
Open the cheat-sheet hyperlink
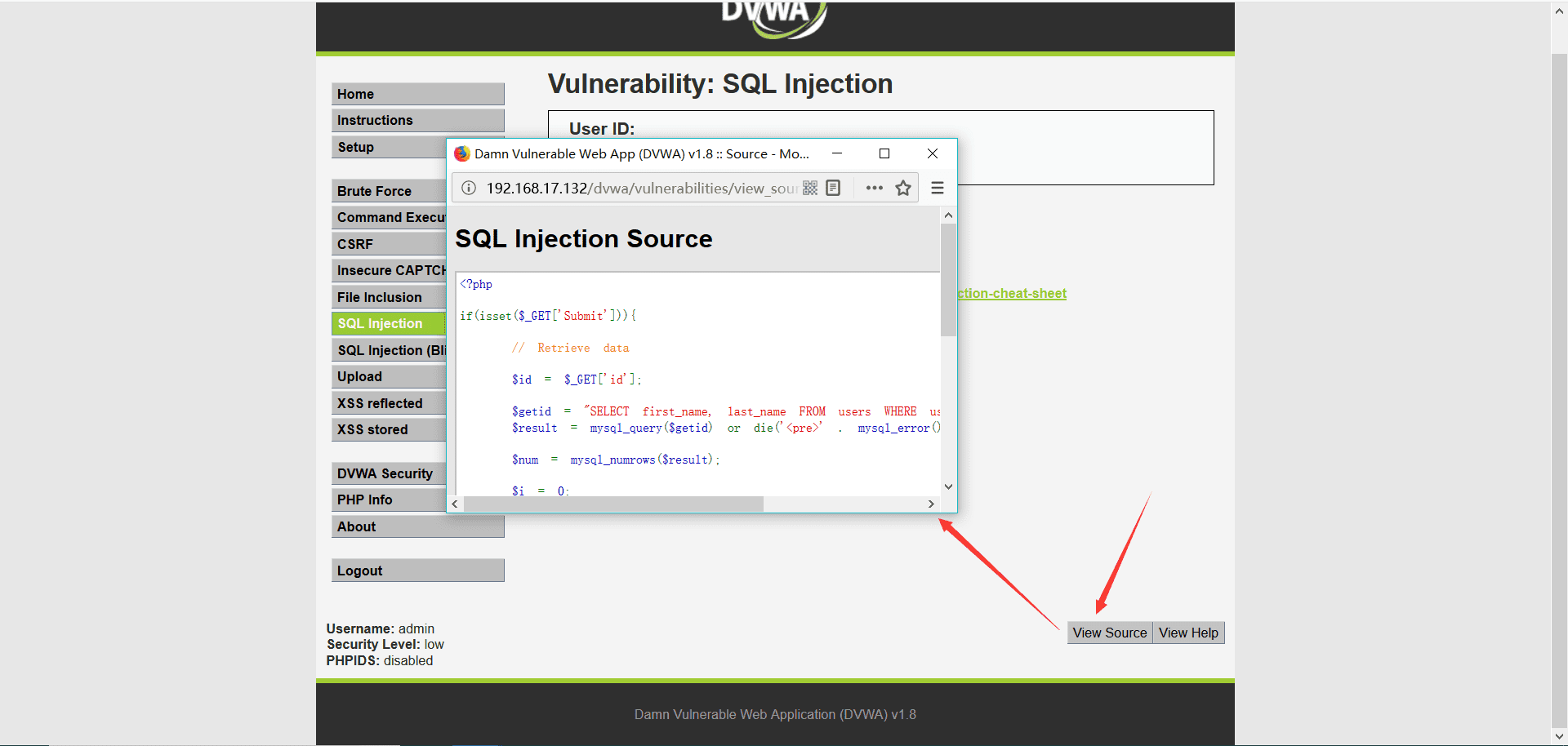(1012, 294)
